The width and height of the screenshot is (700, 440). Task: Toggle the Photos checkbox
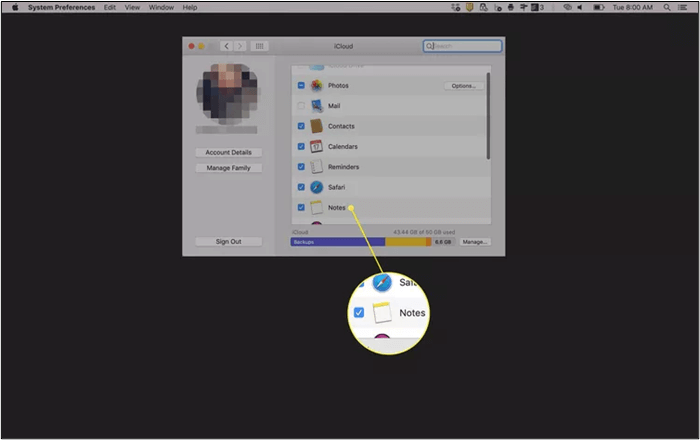click(x=301, y=85)
